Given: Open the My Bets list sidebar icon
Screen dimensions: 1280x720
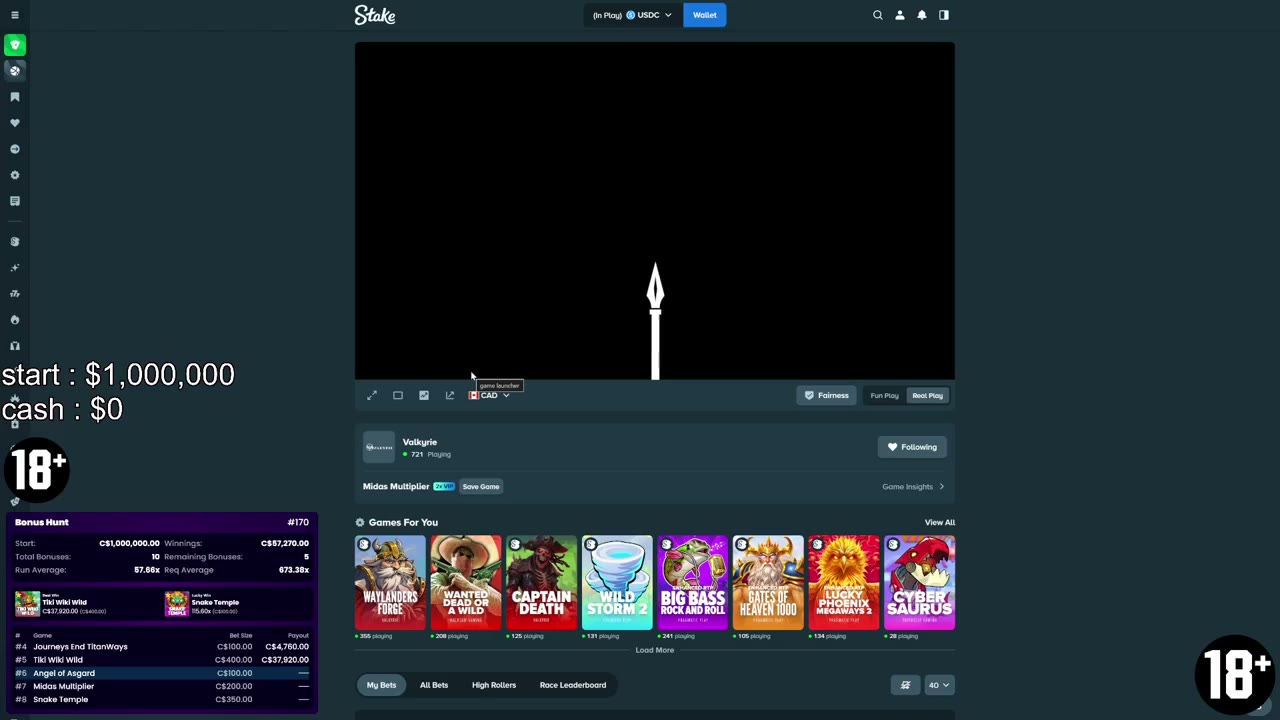Looking at the screenshot, I should point(15,201).
